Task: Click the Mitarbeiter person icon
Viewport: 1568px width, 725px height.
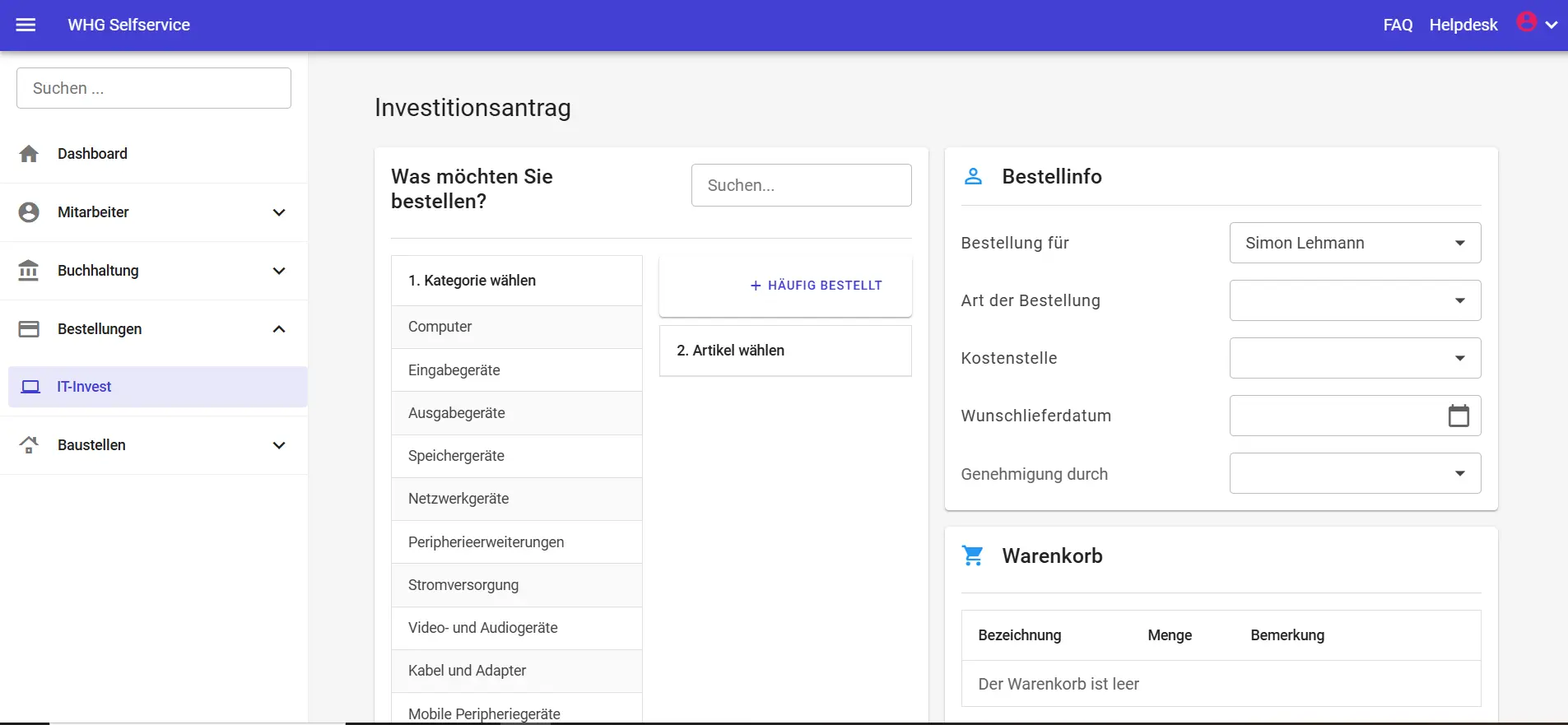Action: pos(29,212)
